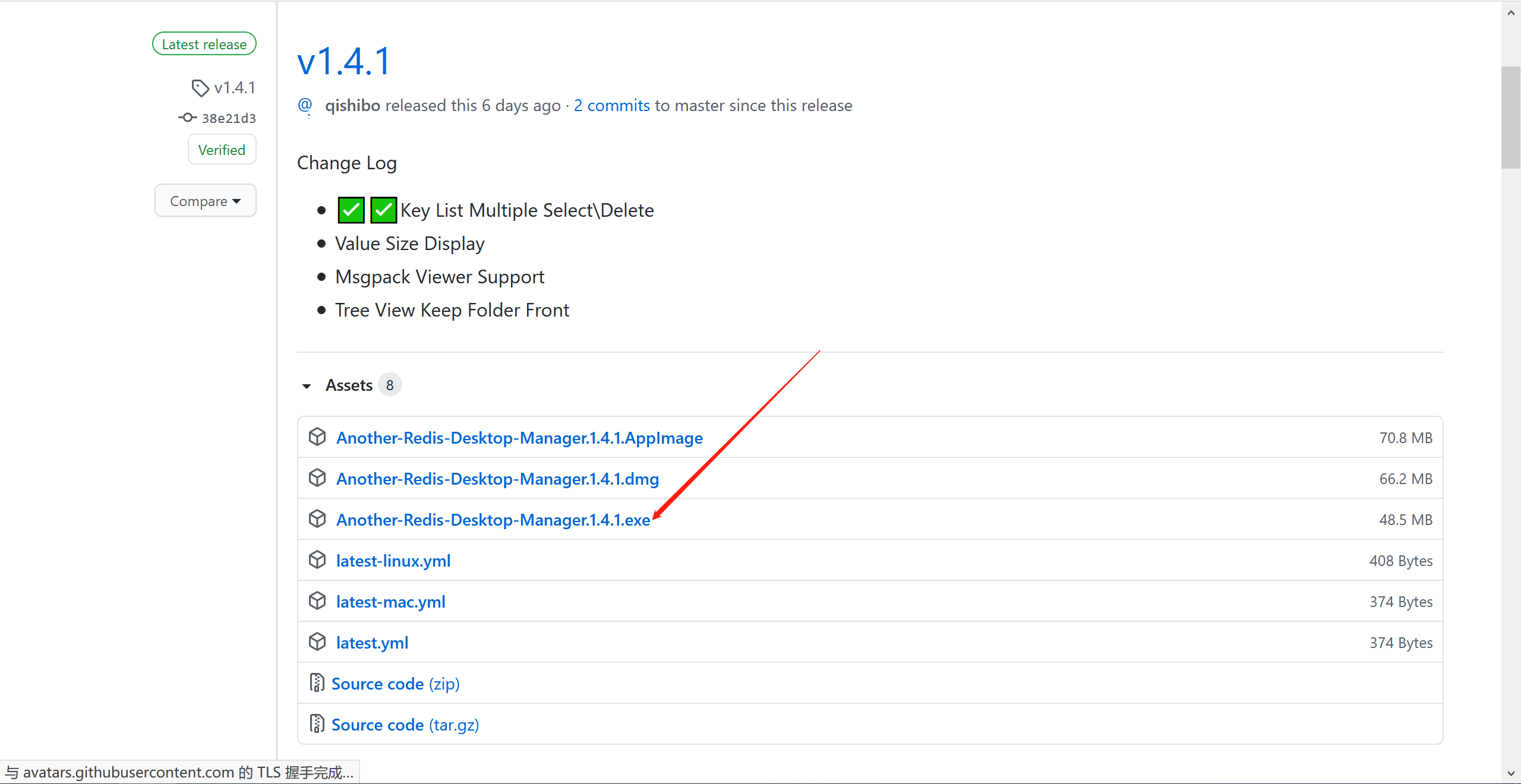Click the zip file icon beside Source code (zip)

coord(317,683)
